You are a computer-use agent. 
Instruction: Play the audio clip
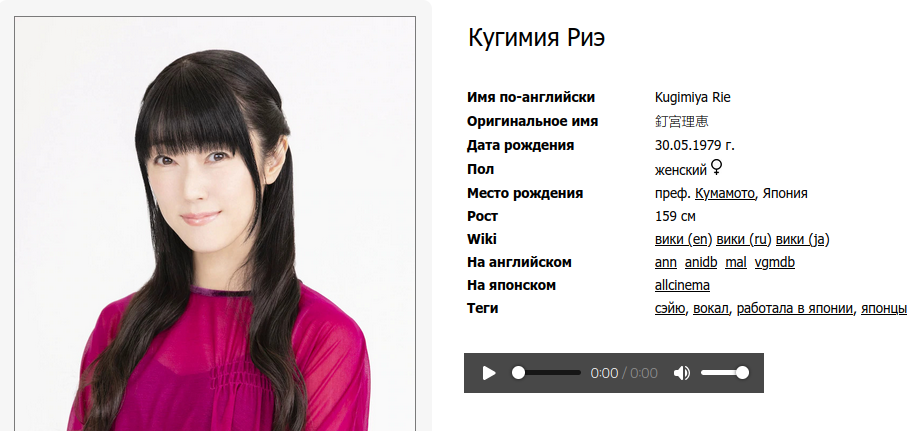pyautogui.click(x=489, y=373)
